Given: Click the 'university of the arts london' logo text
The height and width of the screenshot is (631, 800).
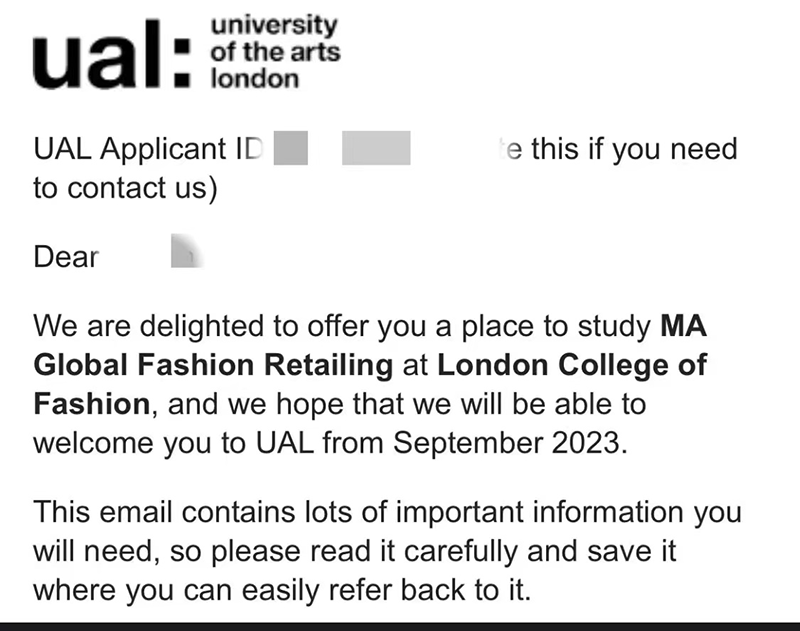Looking at the screenshot, I should [274, 52].
